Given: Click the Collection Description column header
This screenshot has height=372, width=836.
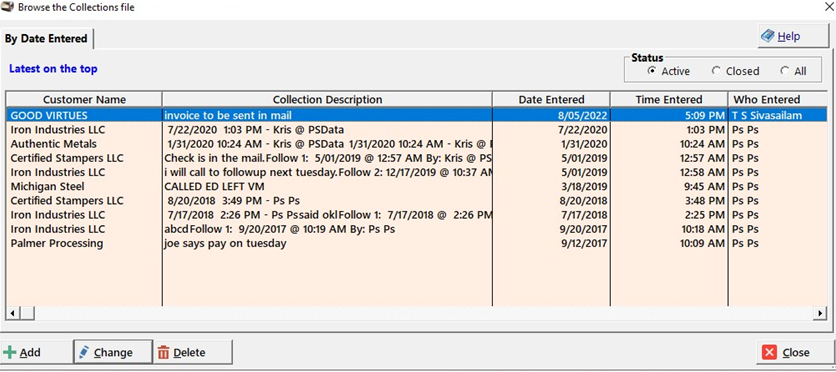Looking at the screenshot, I should click(327, 100).
